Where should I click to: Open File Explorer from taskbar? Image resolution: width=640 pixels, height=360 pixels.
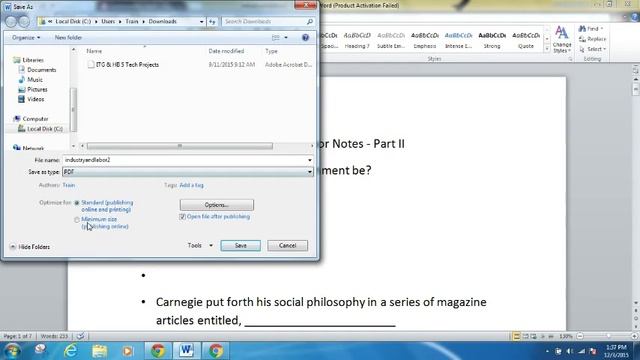click(x=99, y=351)
